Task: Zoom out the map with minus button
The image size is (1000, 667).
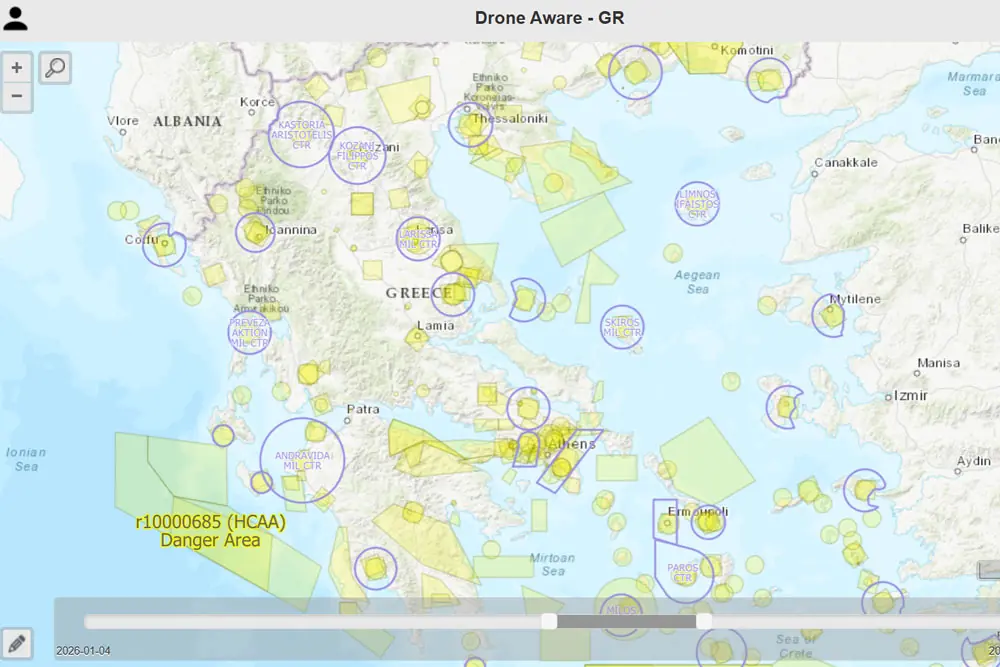Action: 17,97
